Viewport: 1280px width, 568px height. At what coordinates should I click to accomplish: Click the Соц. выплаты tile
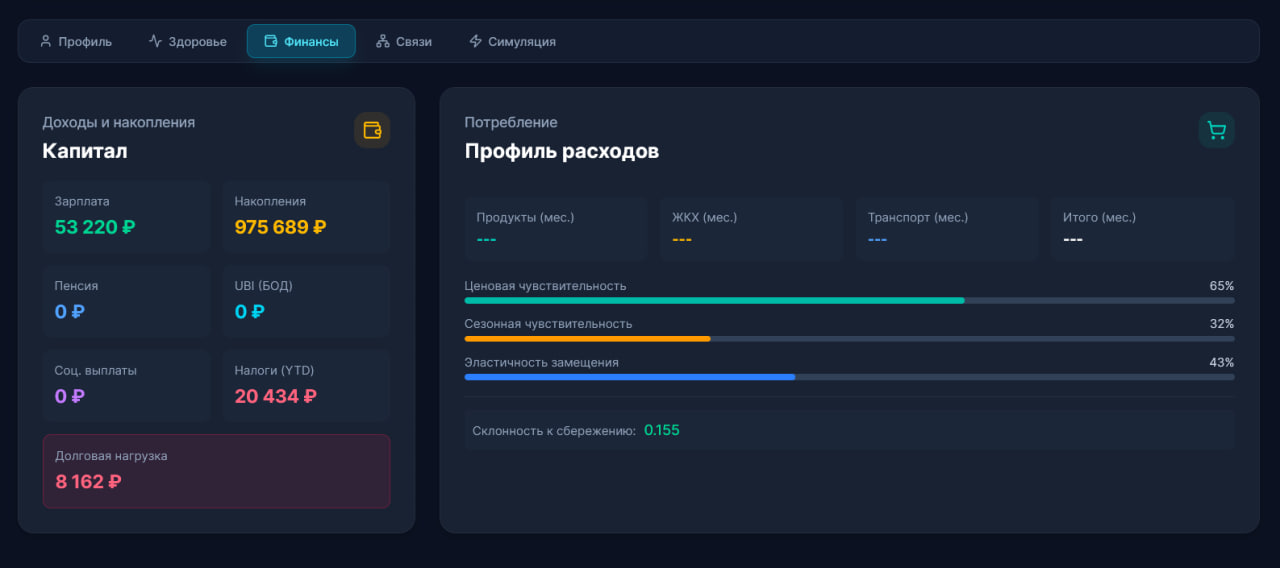click(x=126, y=385)
